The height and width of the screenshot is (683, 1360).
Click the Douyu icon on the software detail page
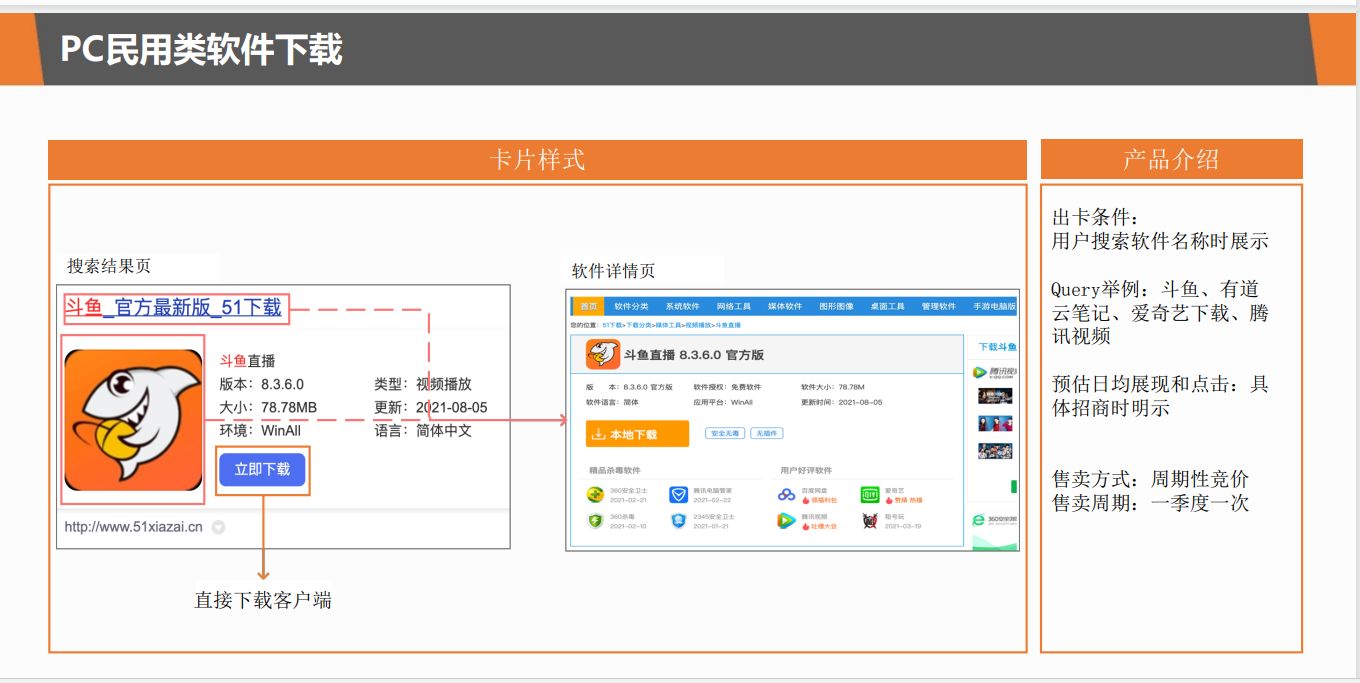click(603, 354)
